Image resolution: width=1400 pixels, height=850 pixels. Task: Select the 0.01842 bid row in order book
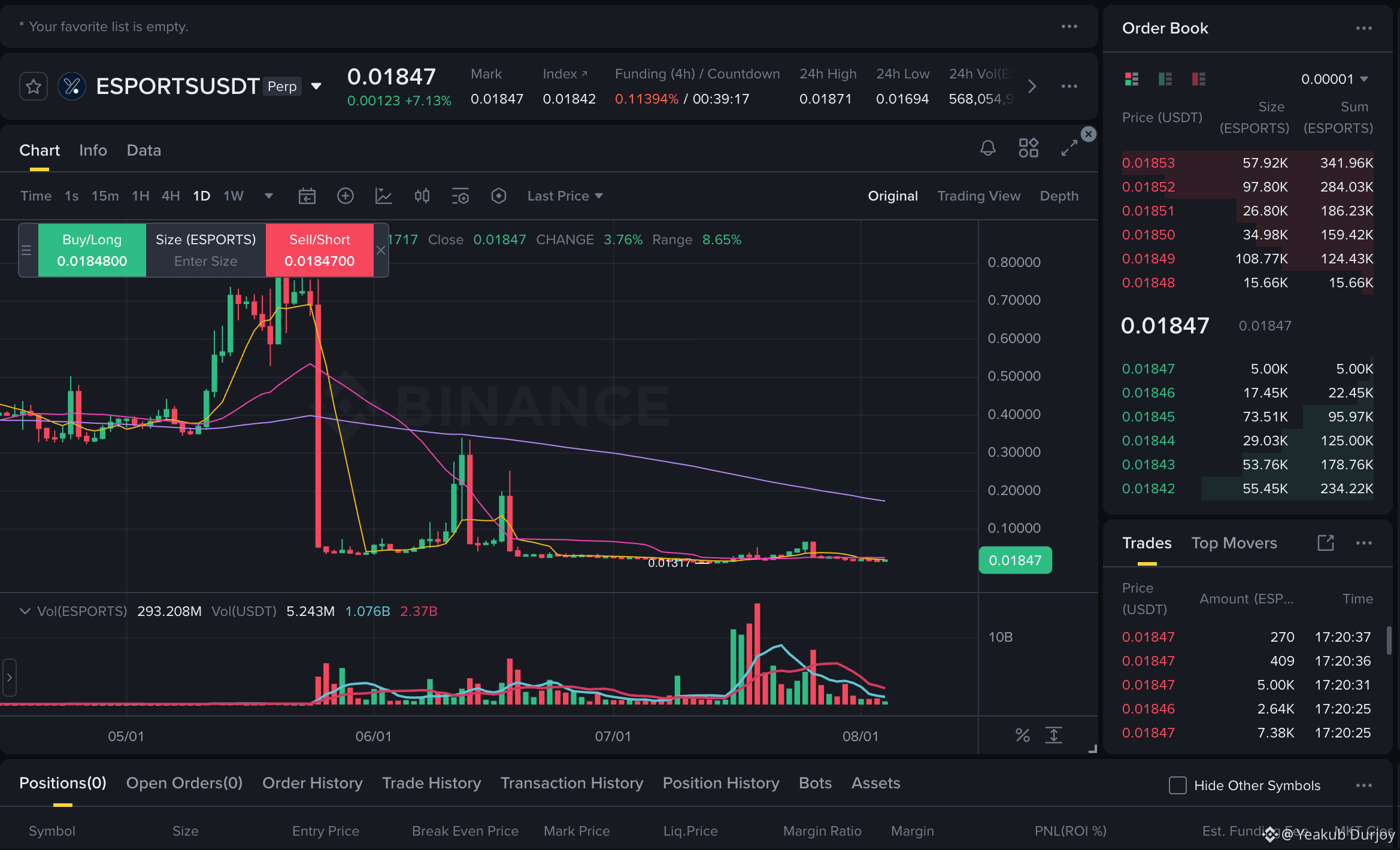[1248, 488]
